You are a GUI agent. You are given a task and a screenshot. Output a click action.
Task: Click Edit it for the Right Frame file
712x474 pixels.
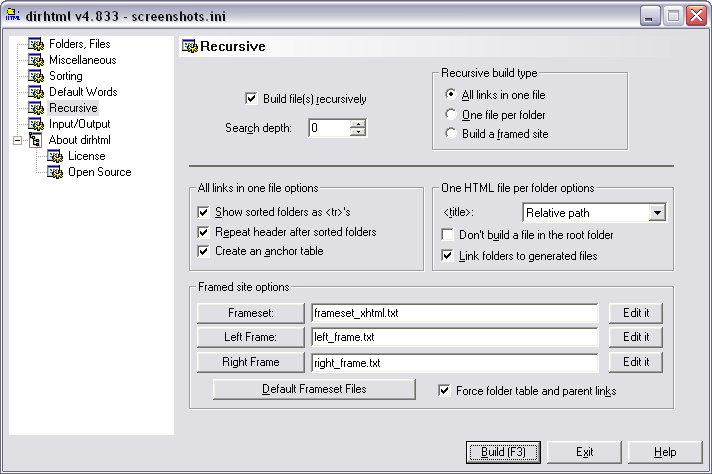click(636, 362)
